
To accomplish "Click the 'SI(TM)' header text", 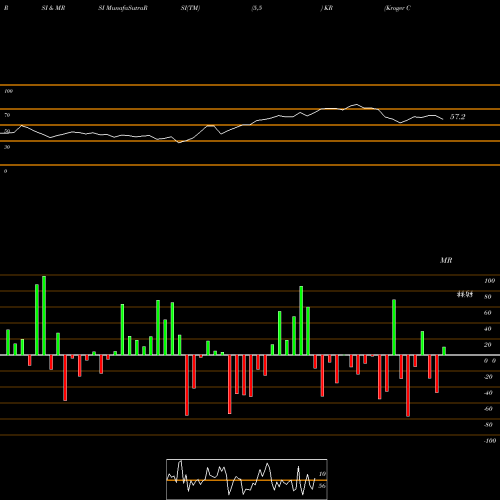I will [x=190, y=8].
